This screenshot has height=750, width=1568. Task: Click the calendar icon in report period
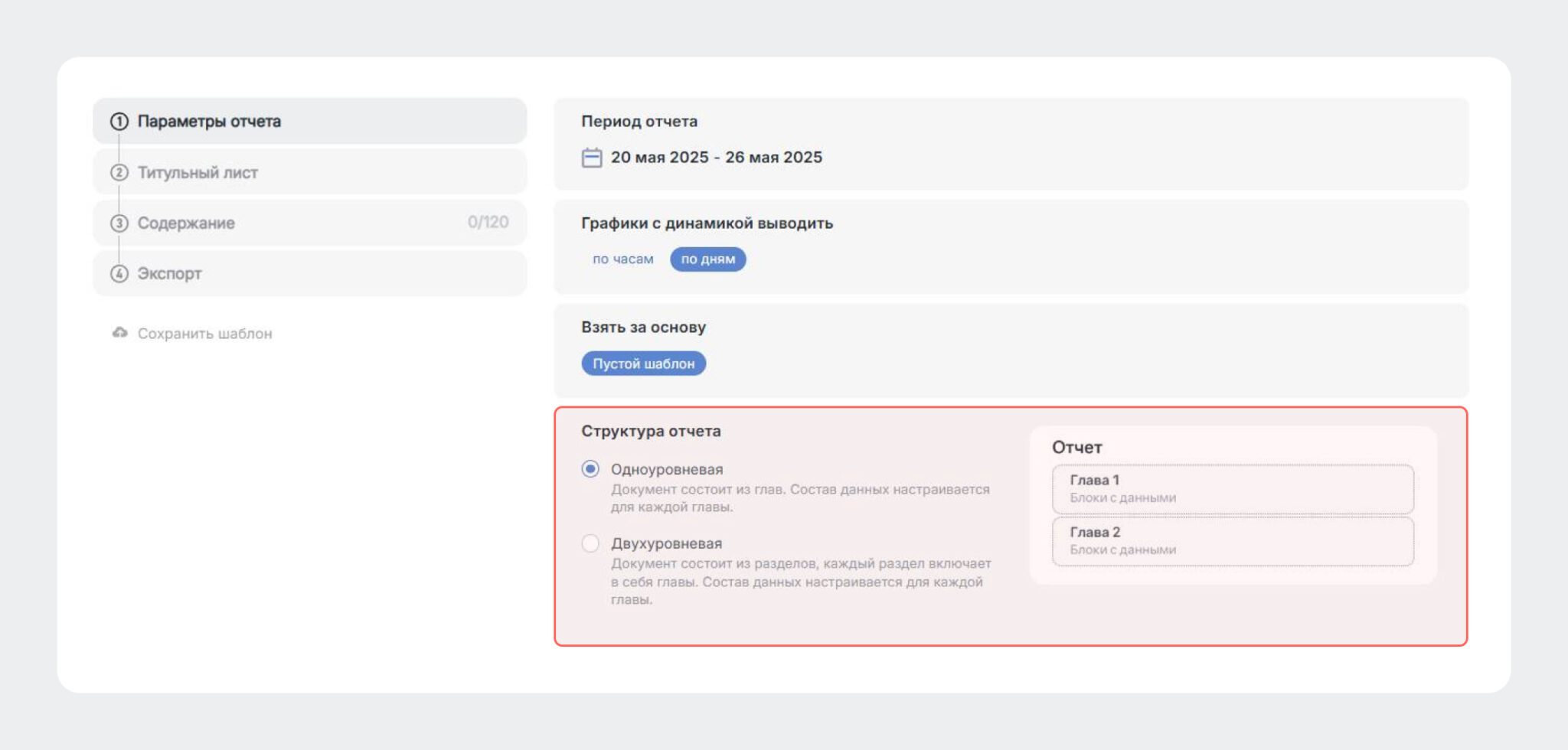[592, 158]
